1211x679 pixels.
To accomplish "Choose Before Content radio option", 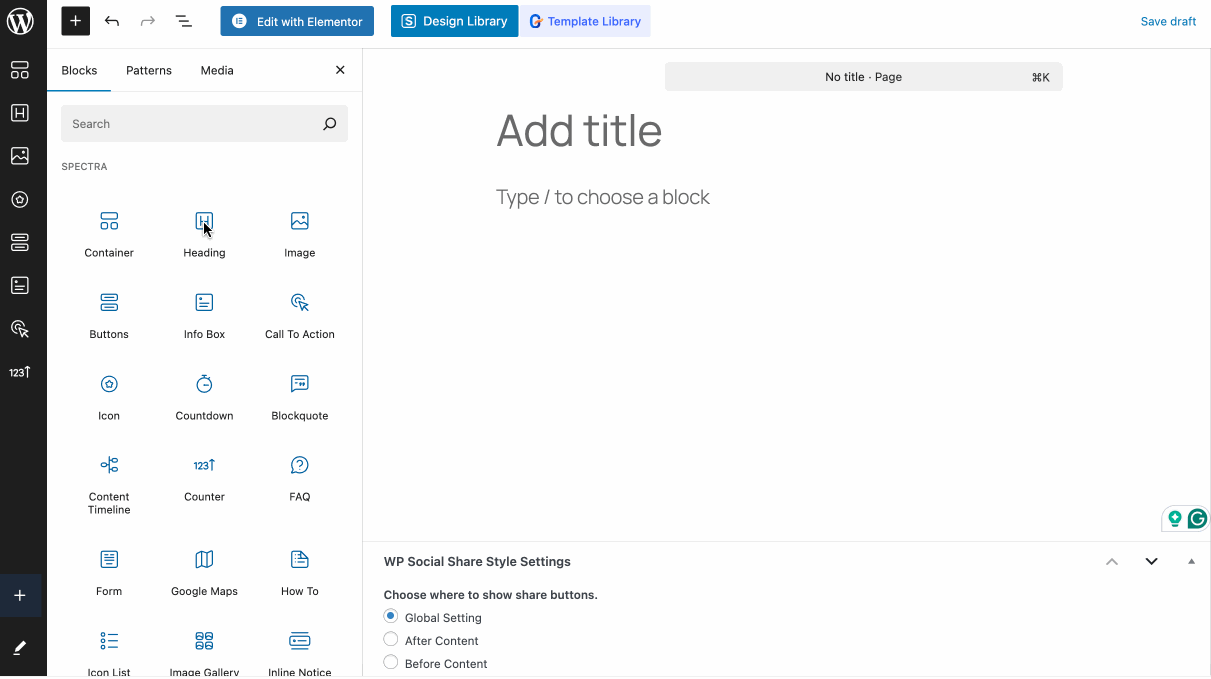I will (x=391, y=663).
